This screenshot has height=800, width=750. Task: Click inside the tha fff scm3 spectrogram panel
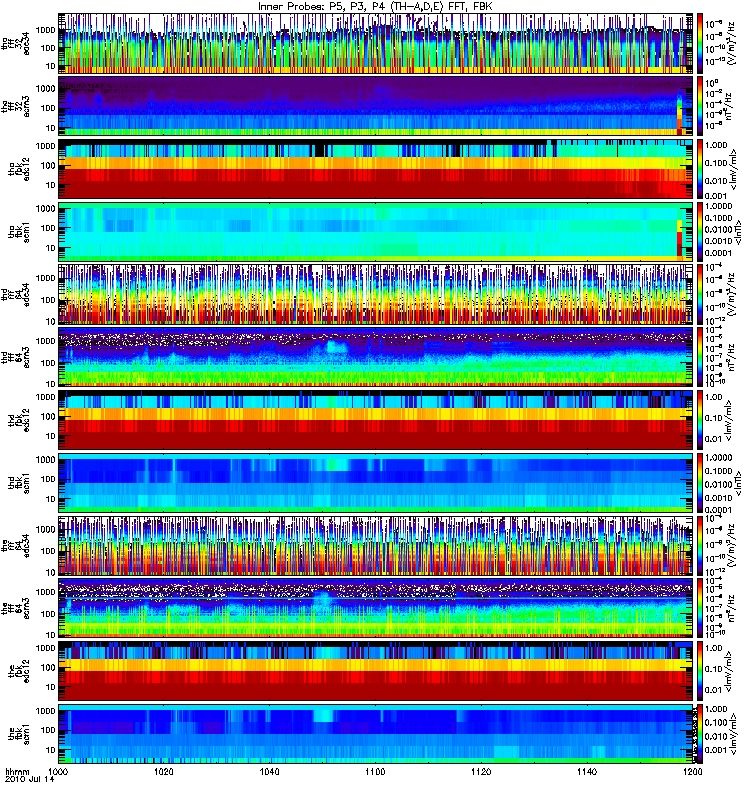376,106
